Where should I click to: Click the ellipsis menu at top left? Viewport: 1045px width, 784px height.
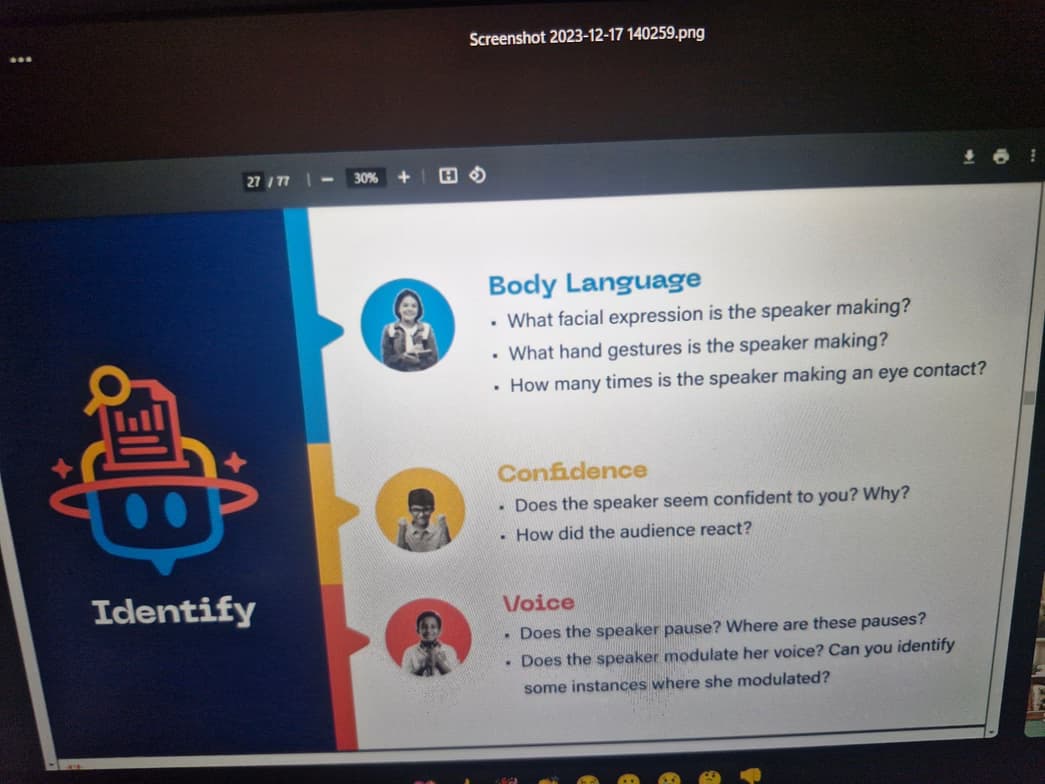point(20,60)
